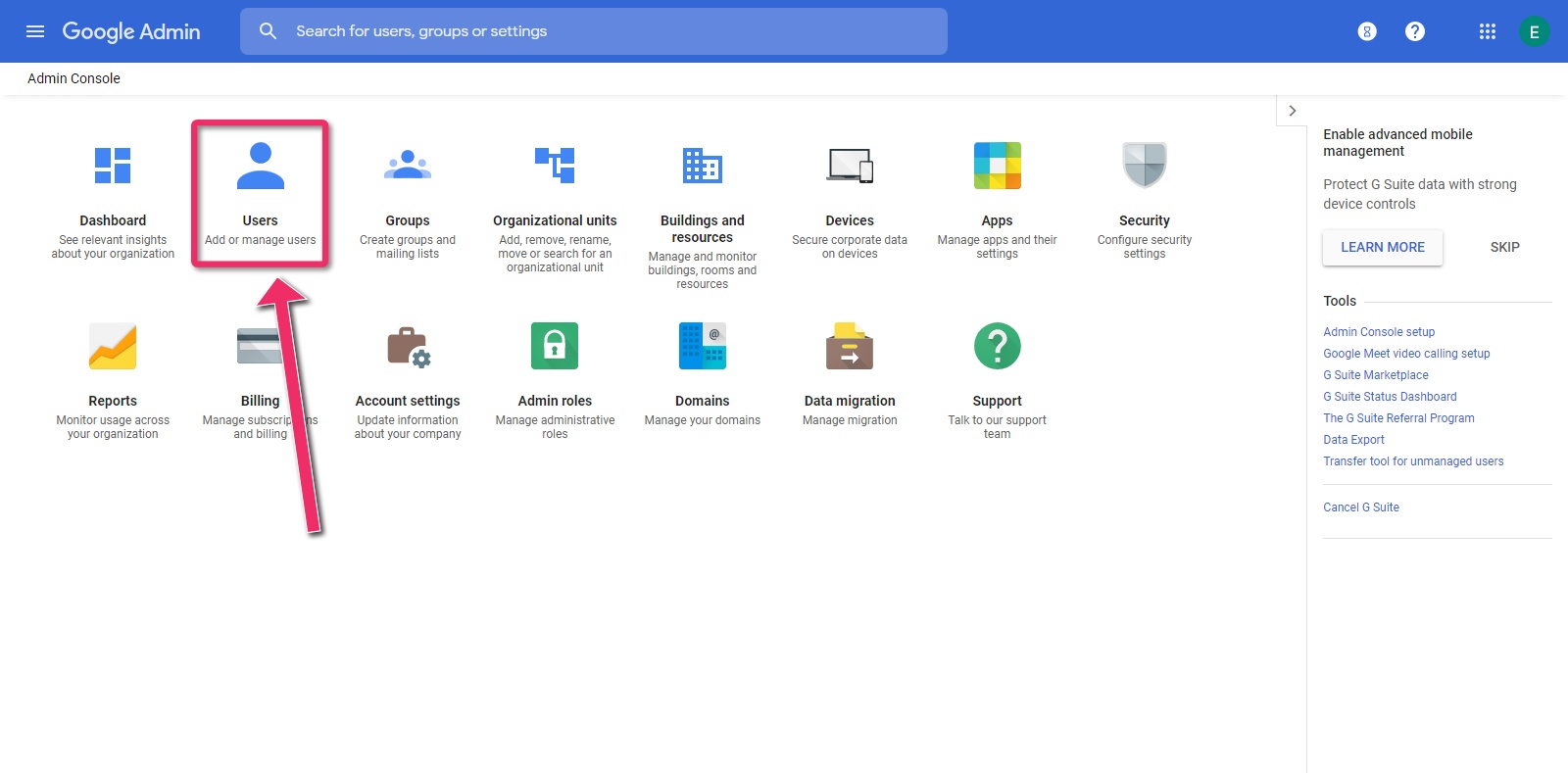Click the 'Secure corporate data on devices' text
1568x773 pixels.
pyautogui.click(x=850, y=247)
